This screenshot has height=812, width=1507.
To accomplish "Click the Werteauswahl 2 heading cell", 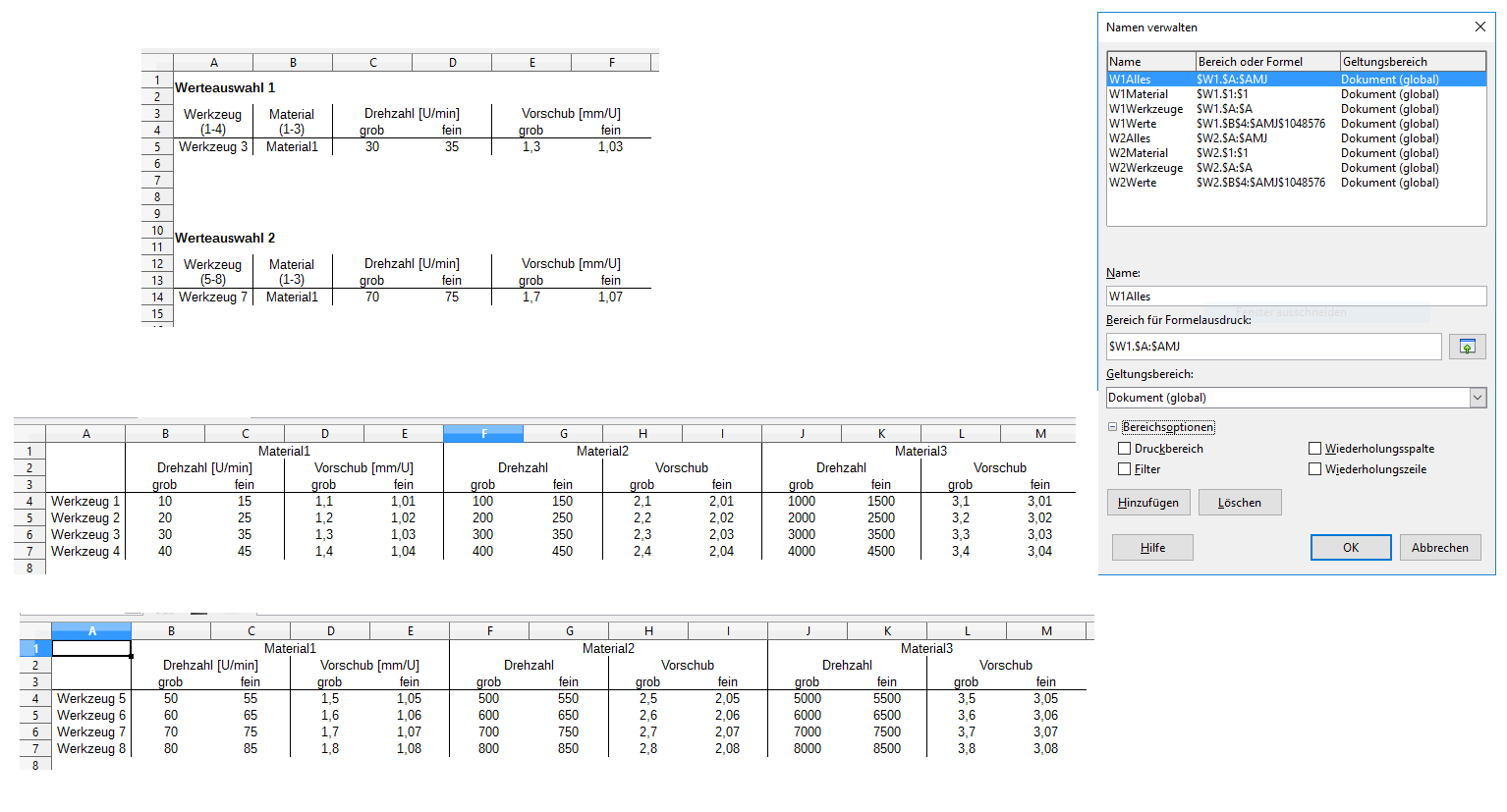I will pos(225,238).
